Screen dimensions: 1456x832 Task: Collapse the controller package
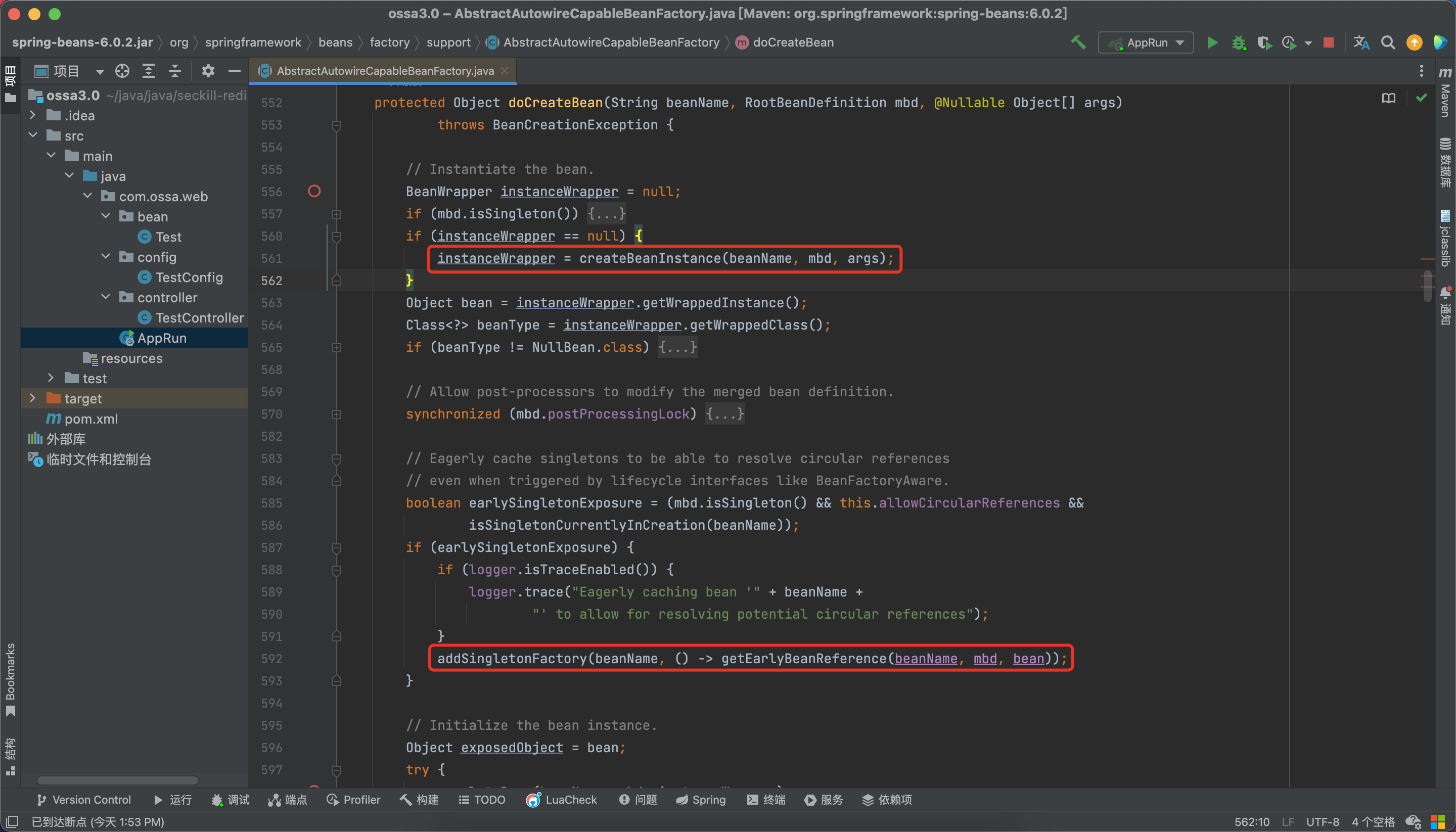[106, 297]
